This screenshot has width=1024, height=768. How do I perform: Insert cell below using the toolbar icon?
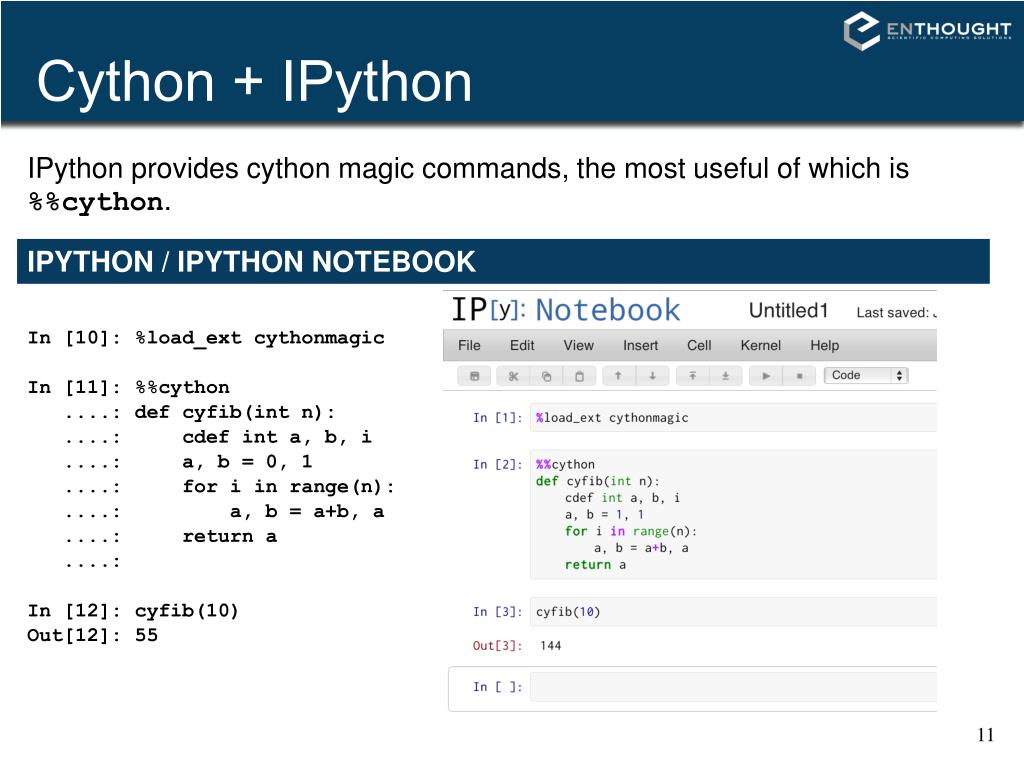[725, 376]
